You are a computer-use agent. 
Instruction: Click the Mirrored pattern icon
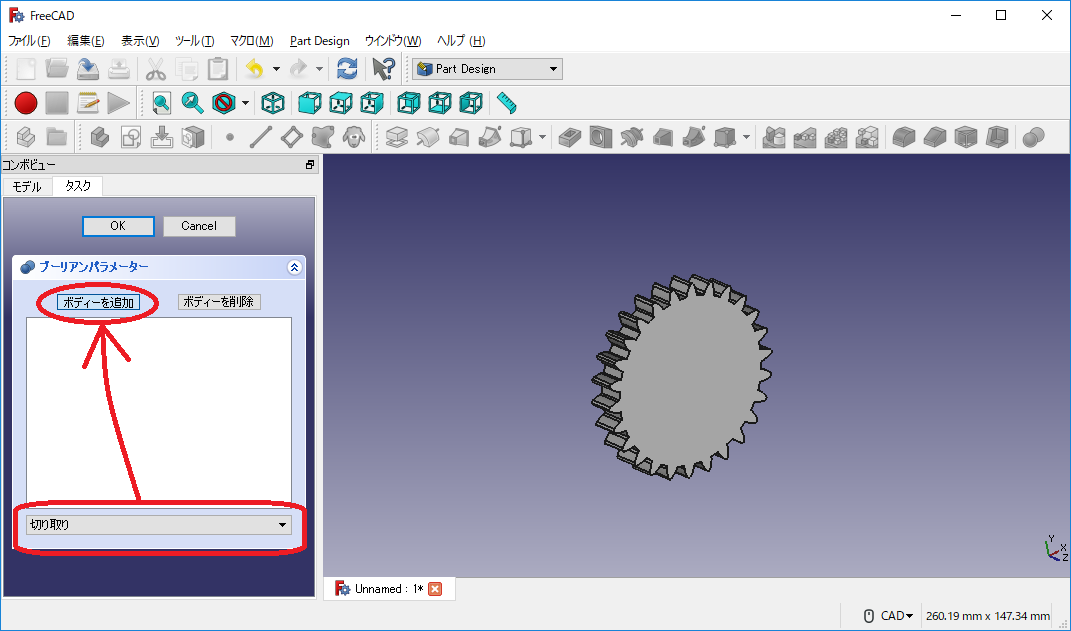click(774, 137)
